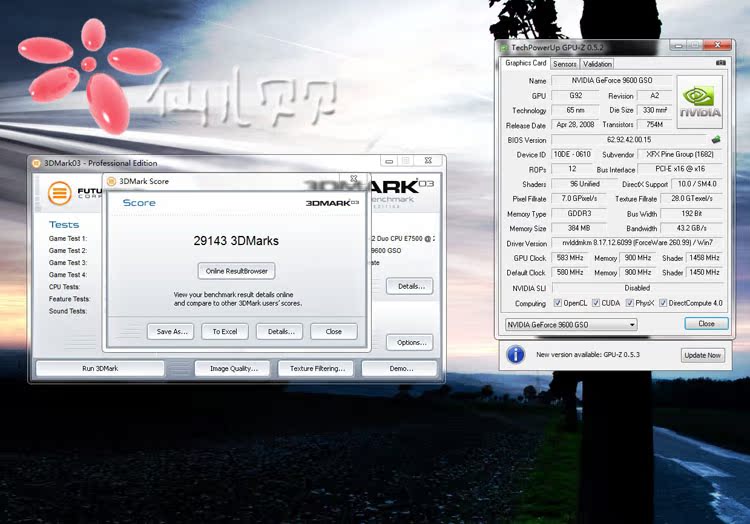Click Save As in score dialog
Image resolution: width=750 pixels, height=524 pixels.
click(169, 331)
